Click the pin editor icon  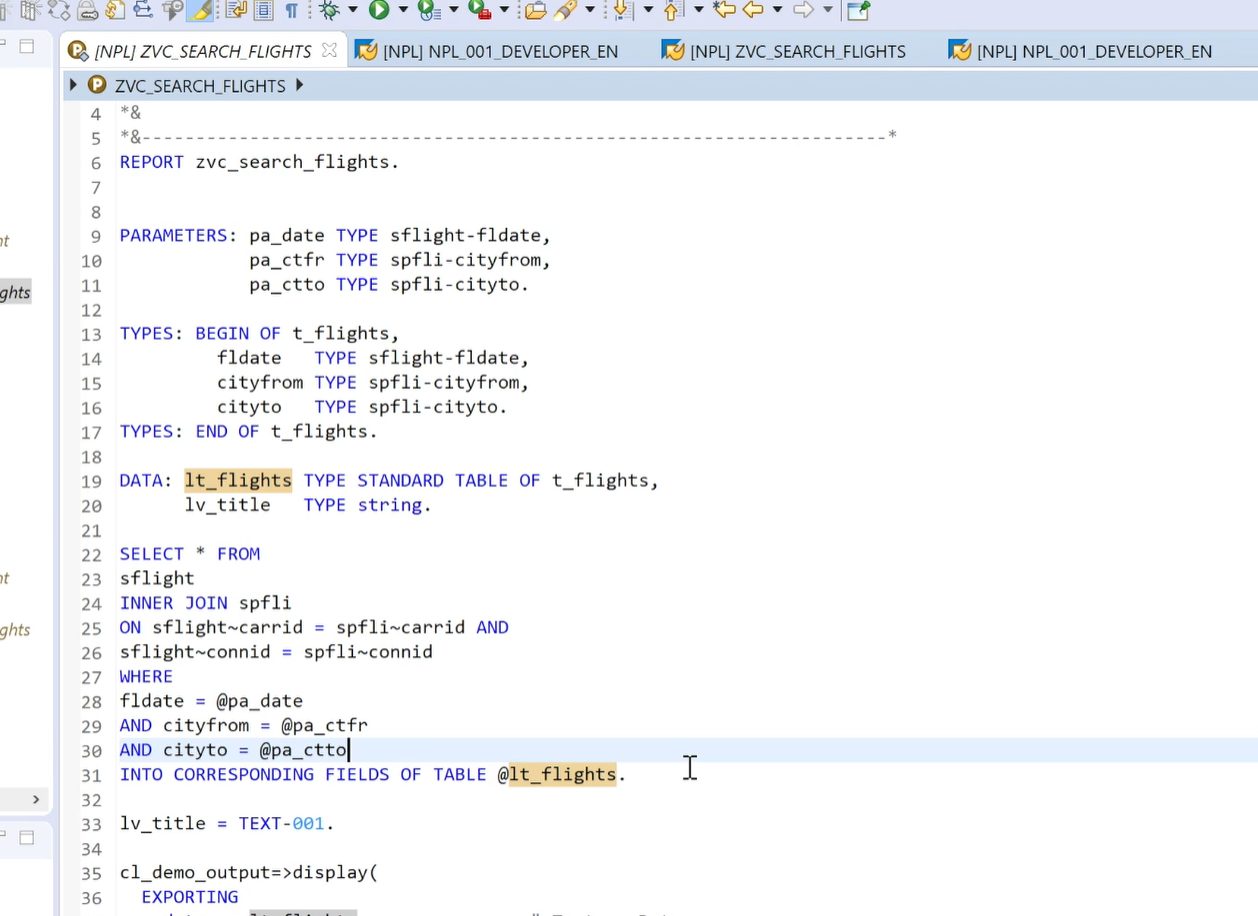coord(858,10)
